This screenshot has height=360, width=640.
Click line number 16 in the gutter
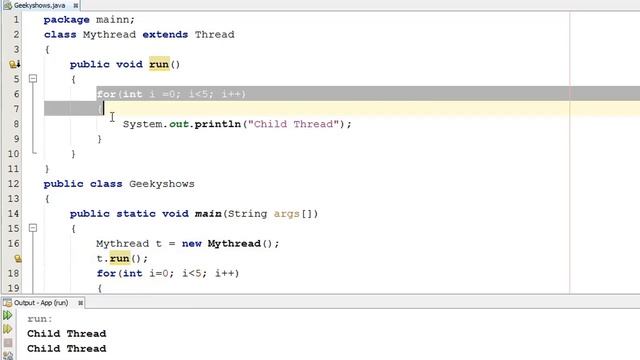tap(13, 243)
